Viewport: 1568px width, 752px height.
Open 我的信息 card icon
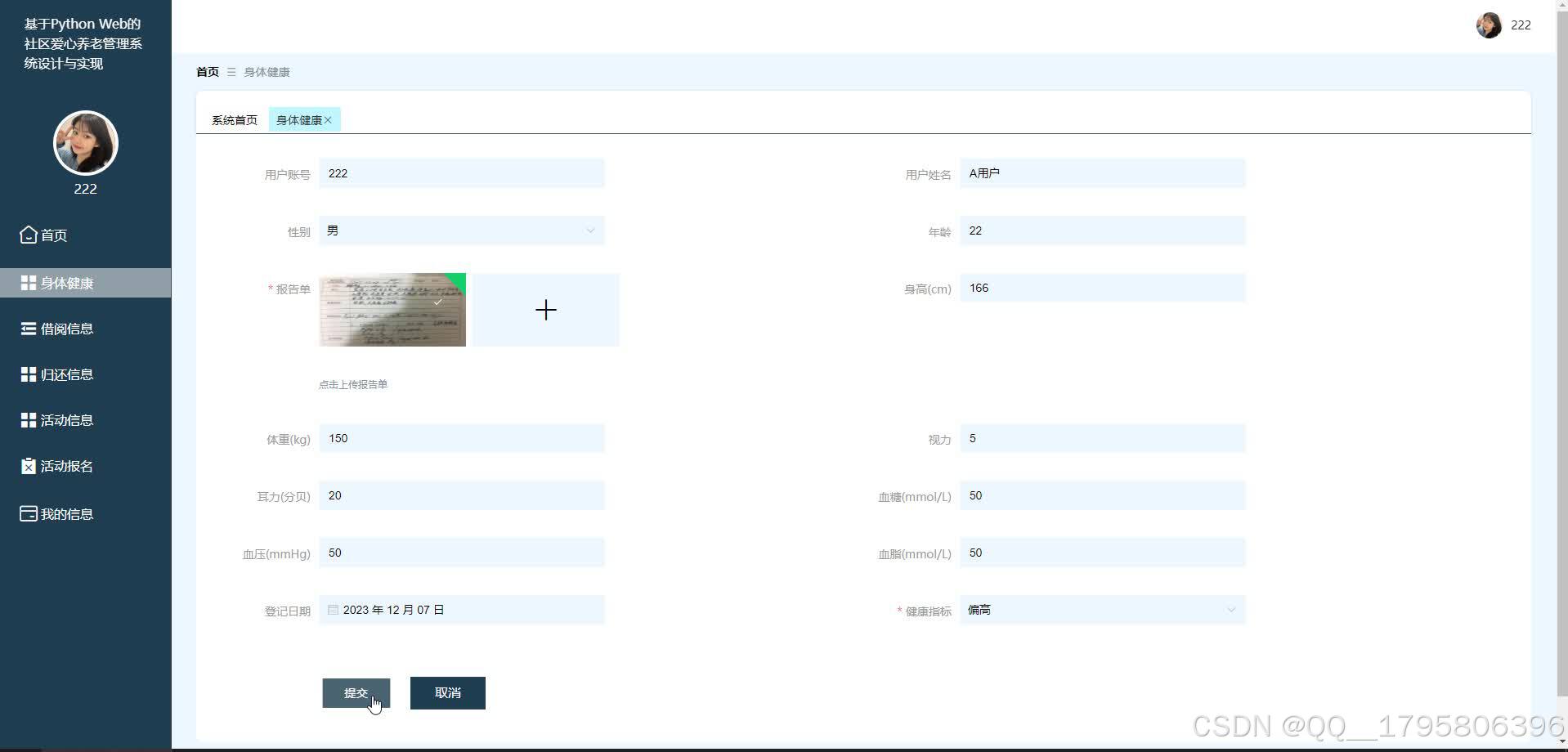tap(29, 514)
